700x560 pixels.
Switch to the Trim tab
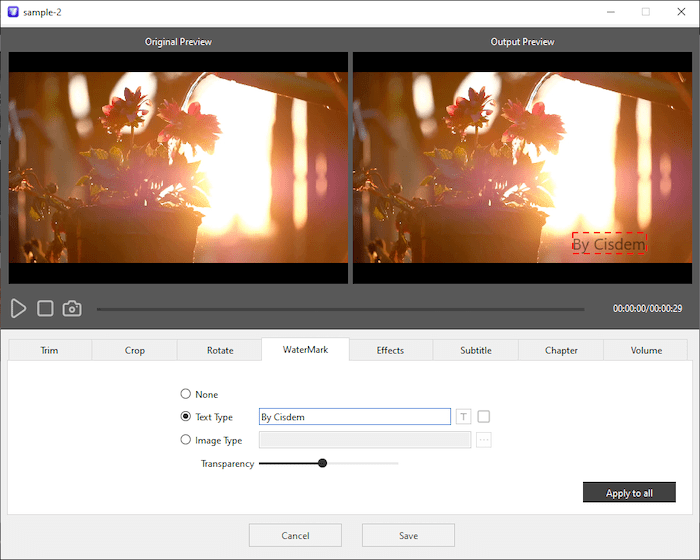coord(50,350)
